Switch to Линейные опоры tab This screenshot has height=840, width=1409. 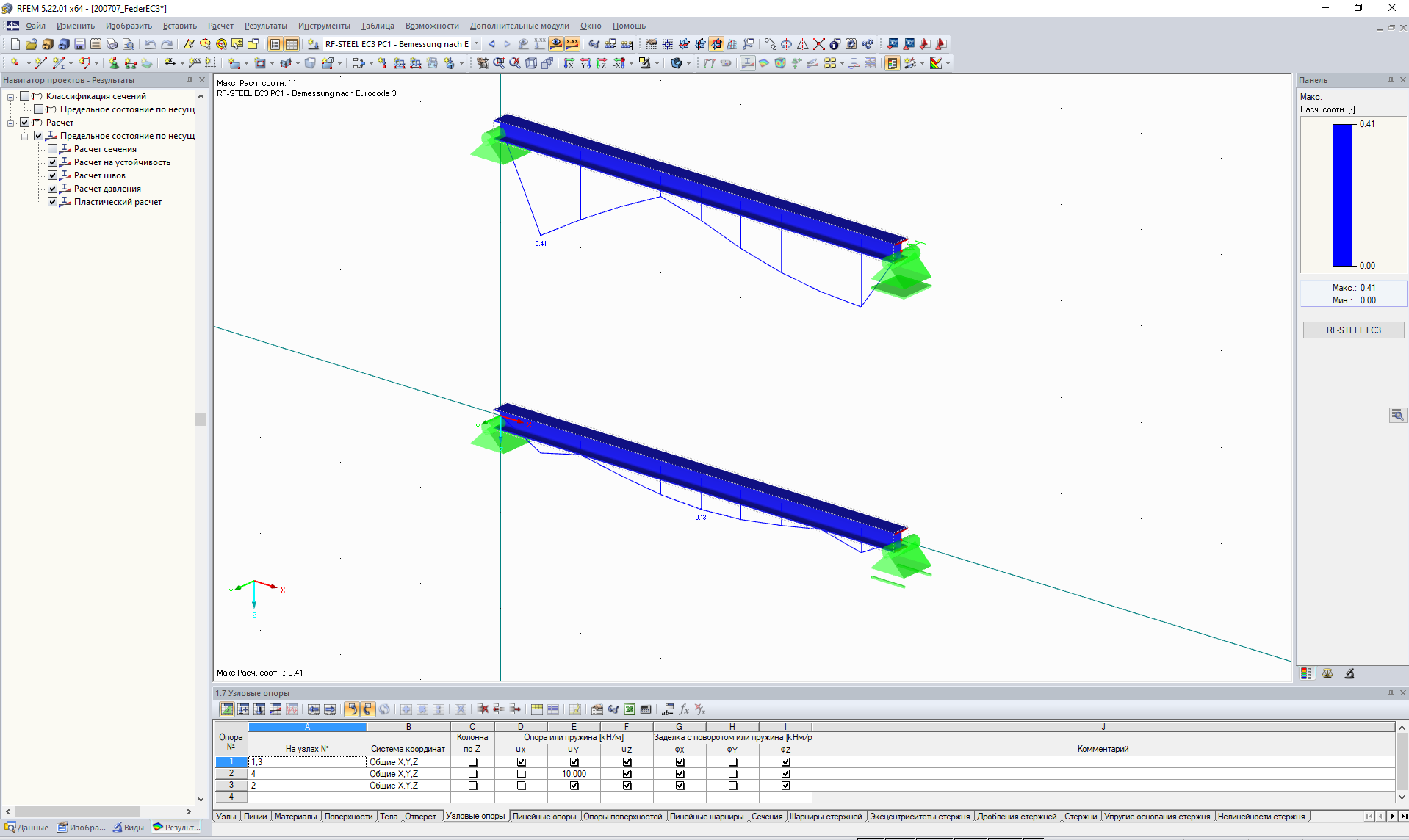coord(544,817)
